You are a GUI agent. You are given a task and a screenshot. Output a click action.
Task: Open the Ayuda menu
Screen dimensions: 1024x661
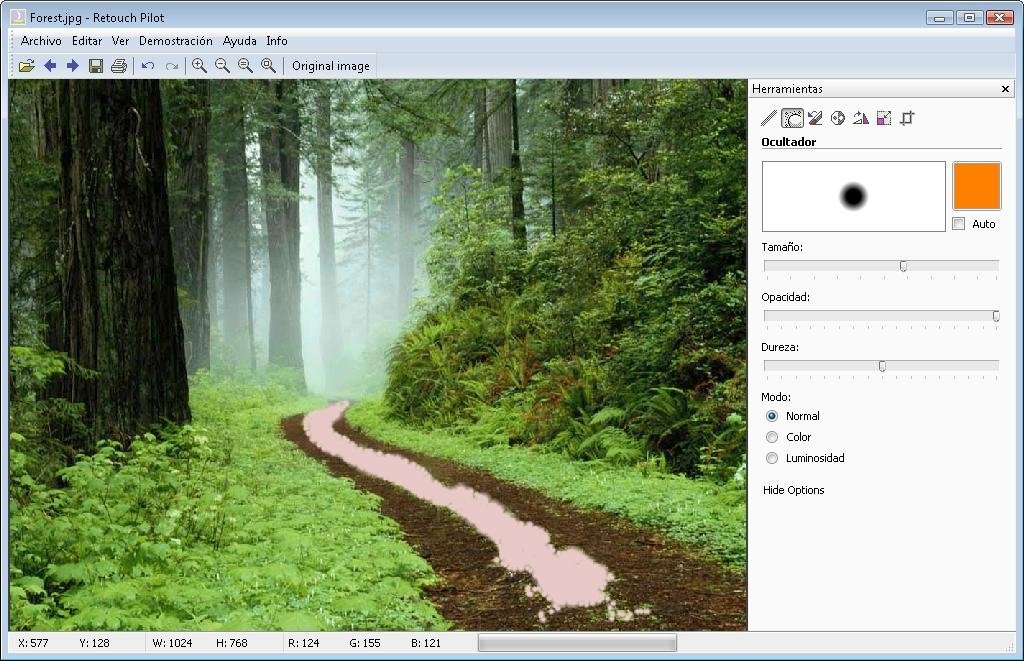click(240, 40)
